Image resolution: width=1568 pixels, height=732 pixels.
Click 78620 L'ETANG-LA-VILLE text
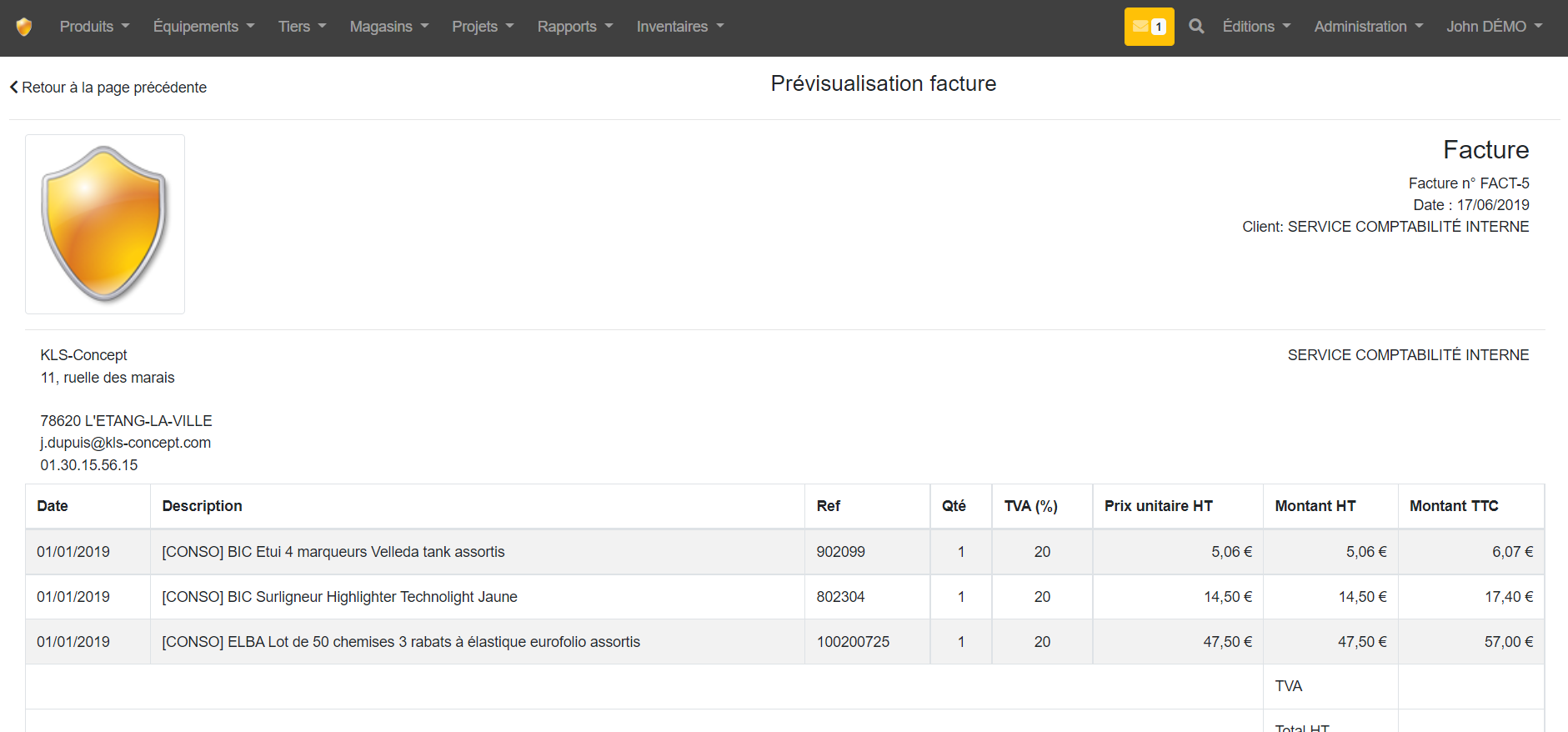(x=127, y=421)
